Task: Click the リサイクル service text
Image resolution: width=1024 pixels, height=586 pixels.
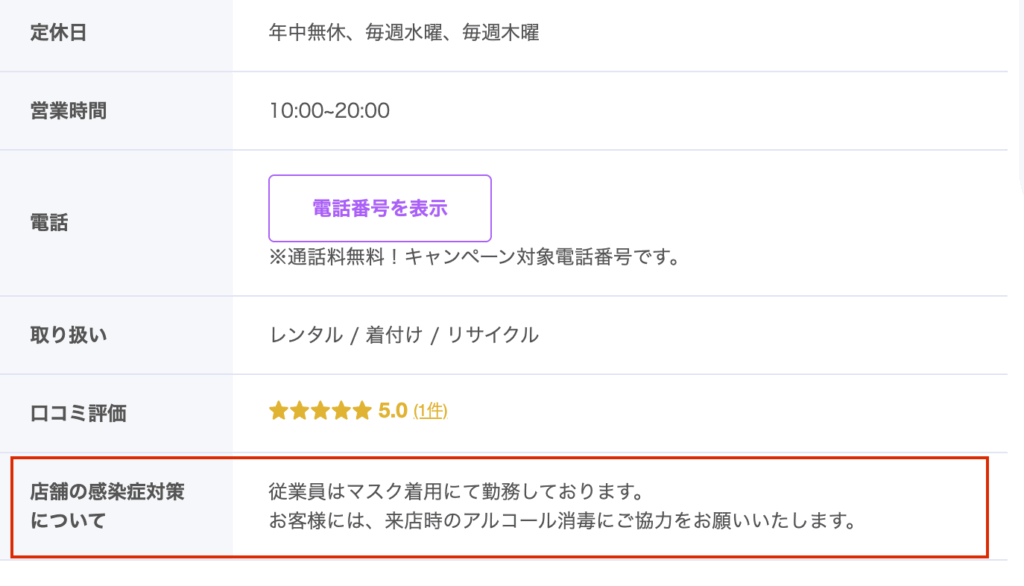Action: [x=492, y=335]
